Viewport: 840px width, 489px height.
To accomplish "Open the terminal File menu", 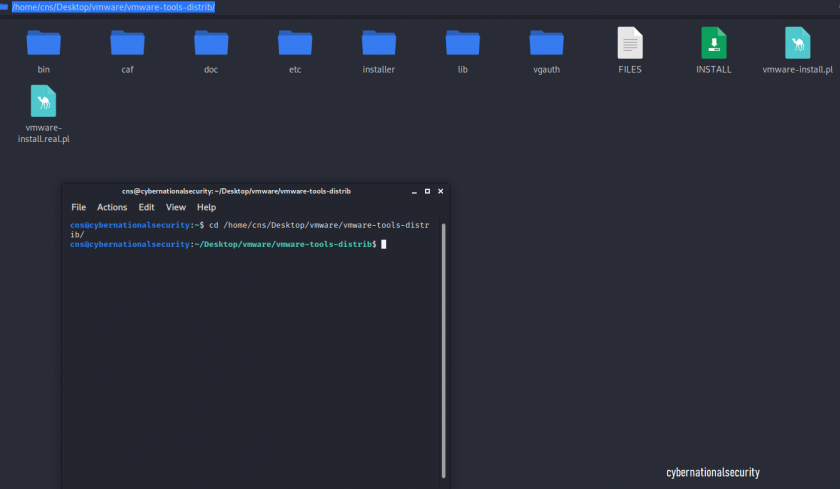I will click(78, 207).
